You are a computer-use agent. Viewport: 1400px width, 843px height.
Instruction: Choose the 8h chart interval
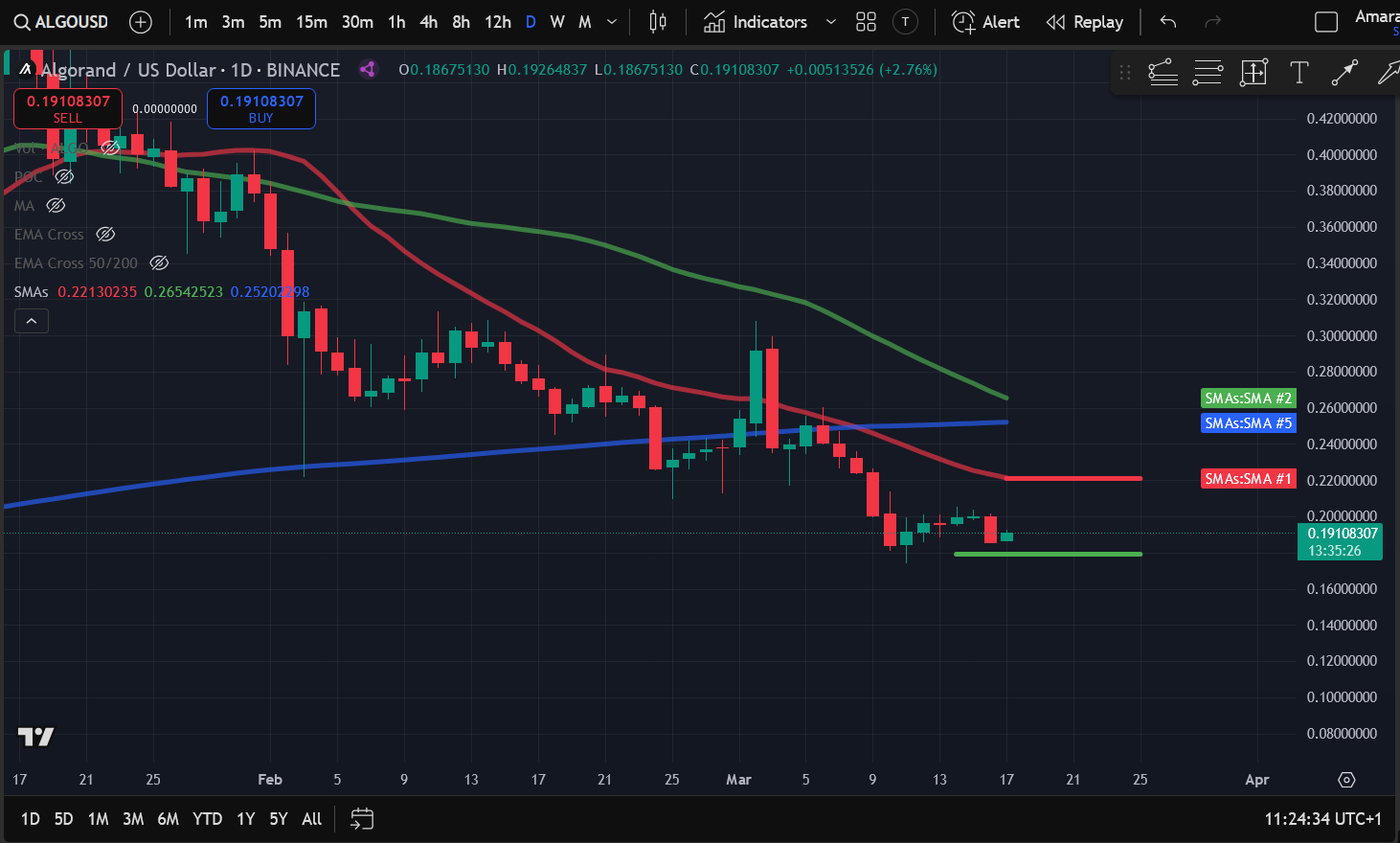pos(461,22)
